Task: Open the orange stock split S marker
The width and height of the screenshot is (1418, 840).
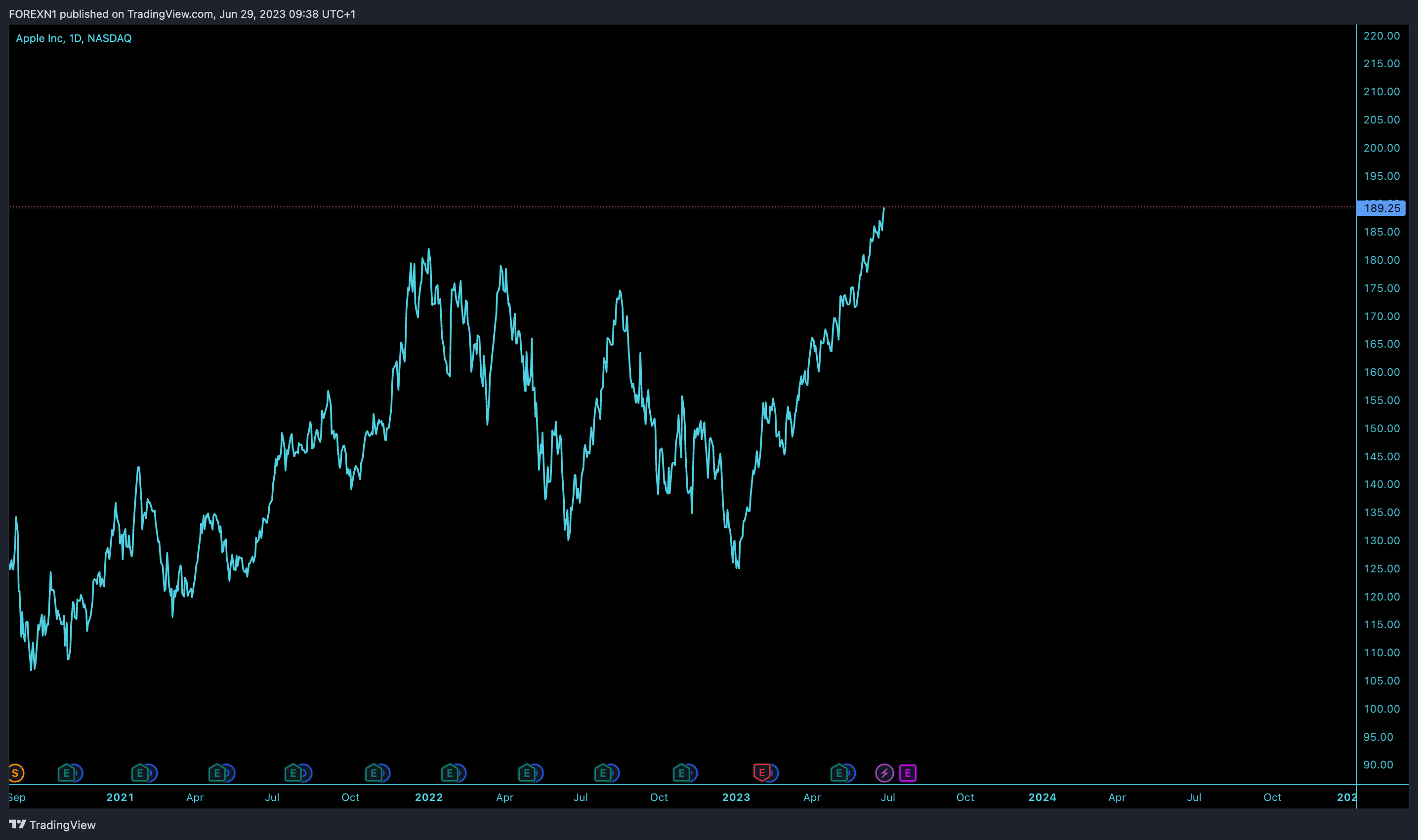Action: point(15,773)
